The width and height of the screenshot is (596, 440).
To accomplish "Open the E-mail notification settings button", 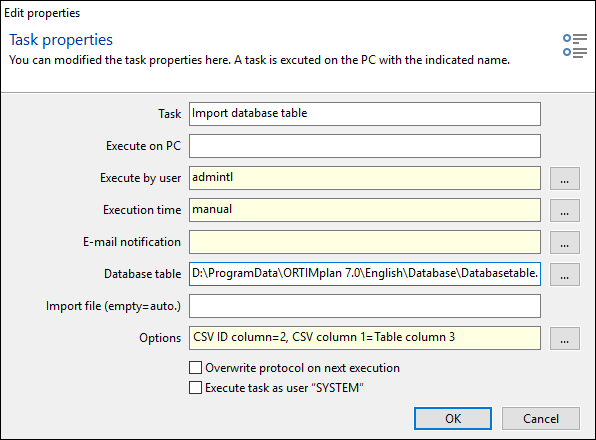I will click(x=564, y=242).
